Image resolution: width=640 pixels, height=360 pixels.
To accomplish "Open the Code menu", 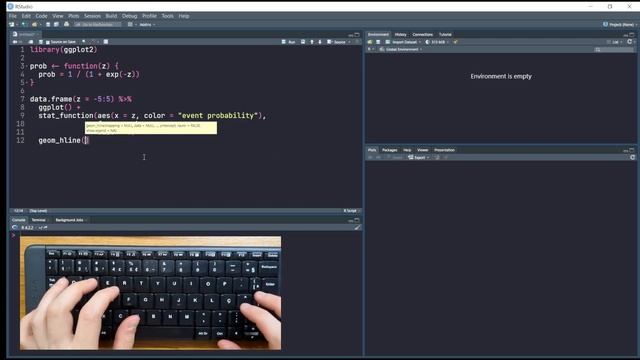I will pyautogui.click(x=41, y=16).
